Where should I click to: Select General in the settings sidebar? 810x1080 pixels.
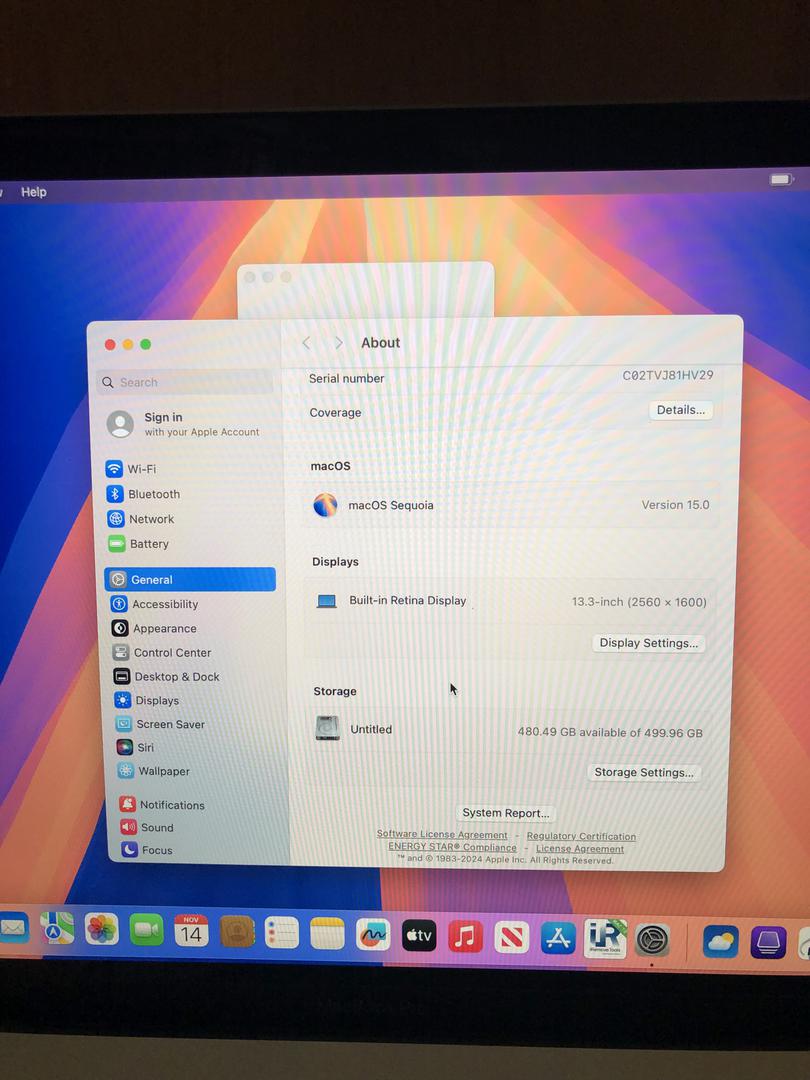coord(190,579)
